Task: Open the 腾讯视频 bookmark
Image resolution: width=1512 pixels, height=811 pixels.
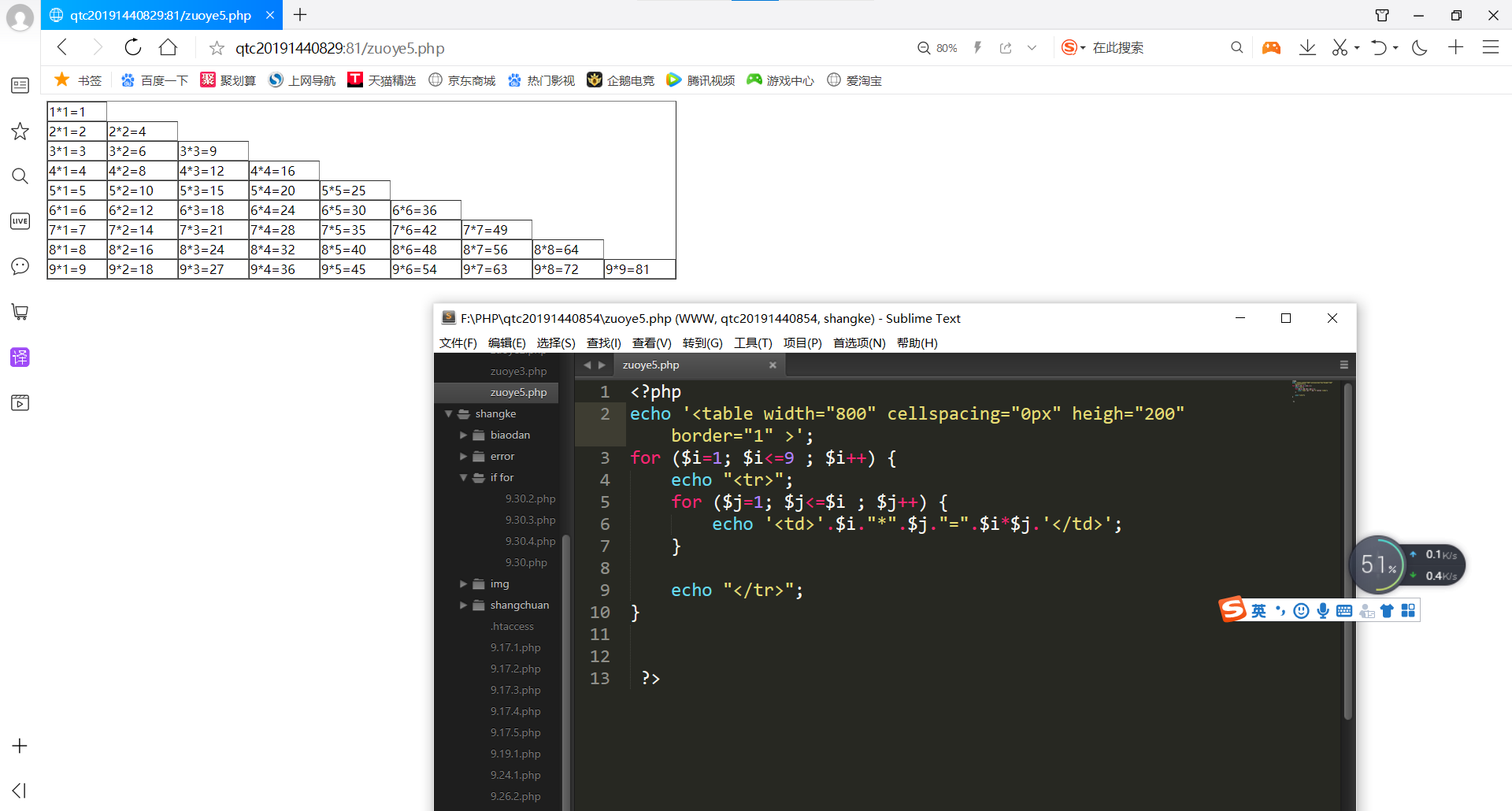Action: [x=701, y=80]
